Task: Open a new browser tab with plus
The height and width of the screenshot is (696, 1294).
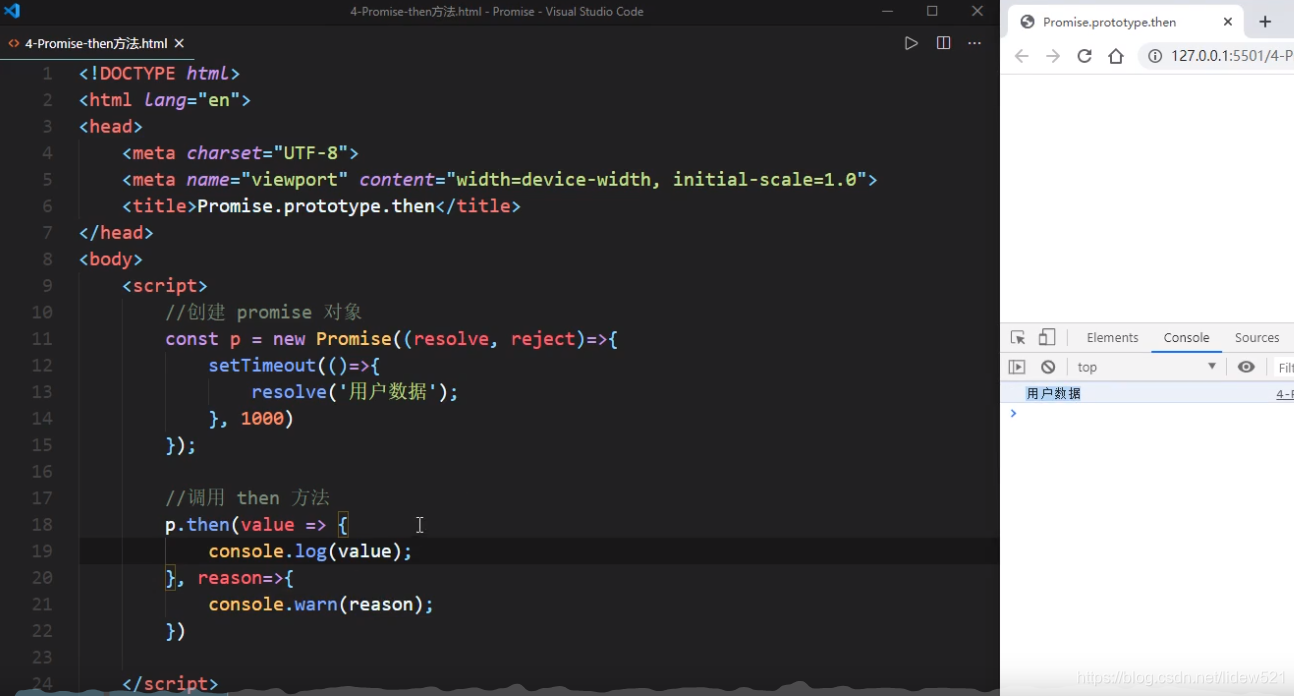Action: (1265, 21)
